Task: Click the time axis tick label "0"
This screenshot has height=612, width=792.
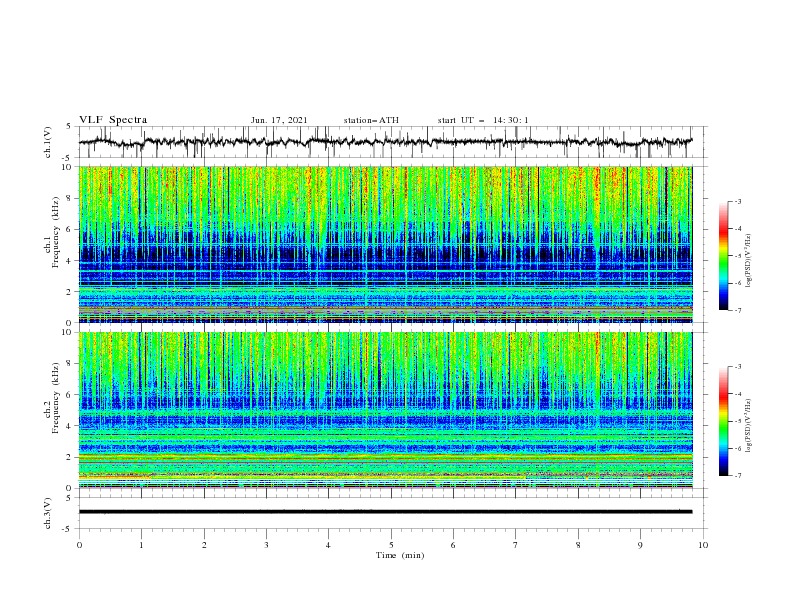Action: coord(79,545)
